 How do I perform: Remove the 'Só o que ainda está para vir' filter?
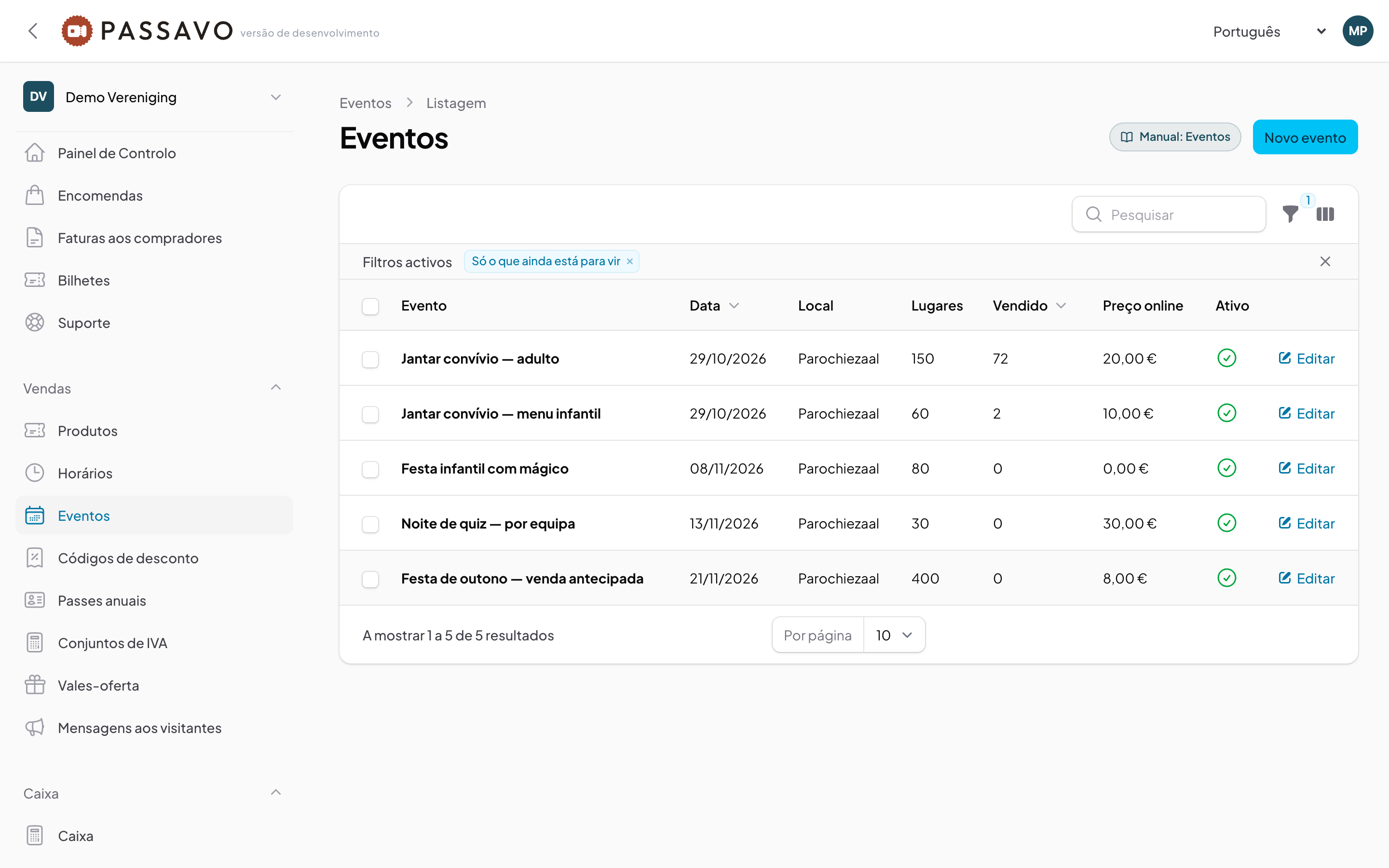pyautogui.click(x=630, y=261)
